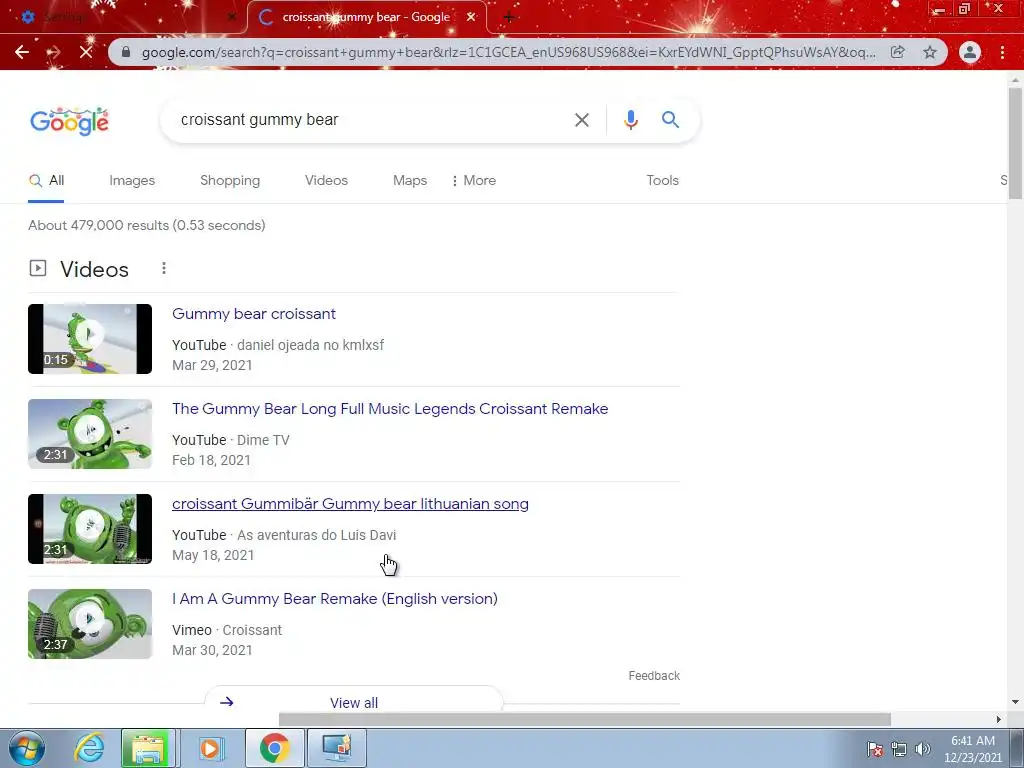
Task: Open 'croissant Gummibär Gummy bear lithuanian song' link
Action: (x=350, y=504)
